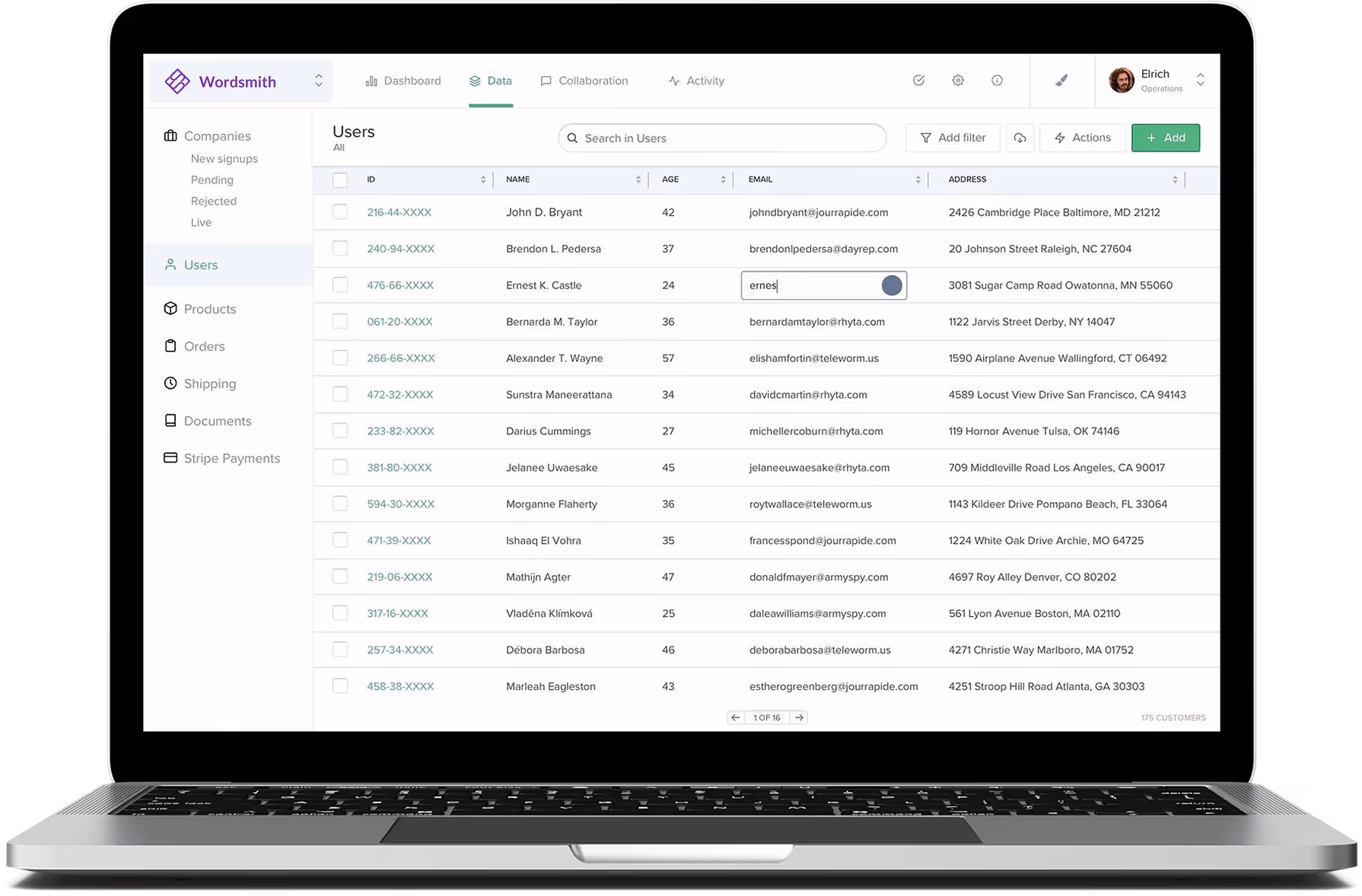Click the Actions lightning bolt icon
The width and height of the screenshot is (1362, 896).
(1060, 138)
